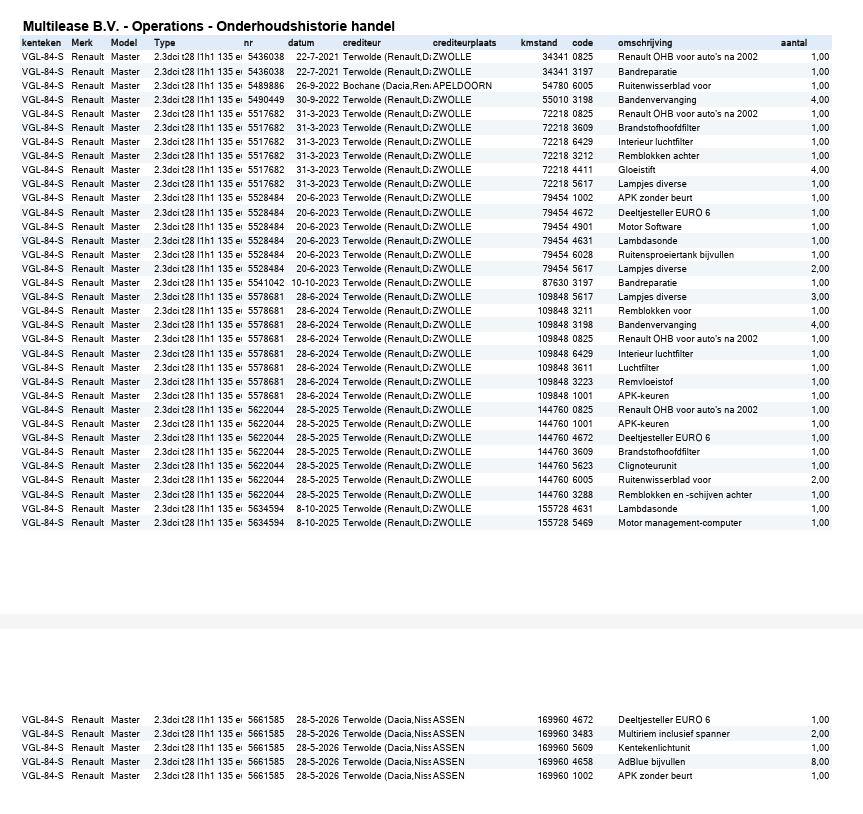Click the Gloeistift description cell
This screenshot has width=863, height=814.
636,170
